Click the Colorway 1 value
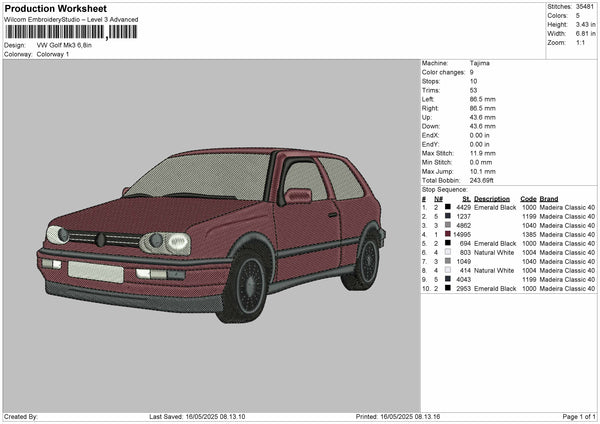Image resolution: width=600 pixels, height=424 pixels. point(54,54)
